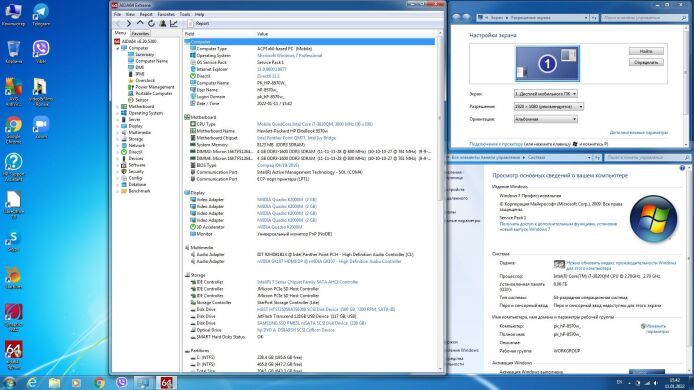This screenshot has width=694, height=390.
Task: Click the CPU Type value link
Action: 315,124
